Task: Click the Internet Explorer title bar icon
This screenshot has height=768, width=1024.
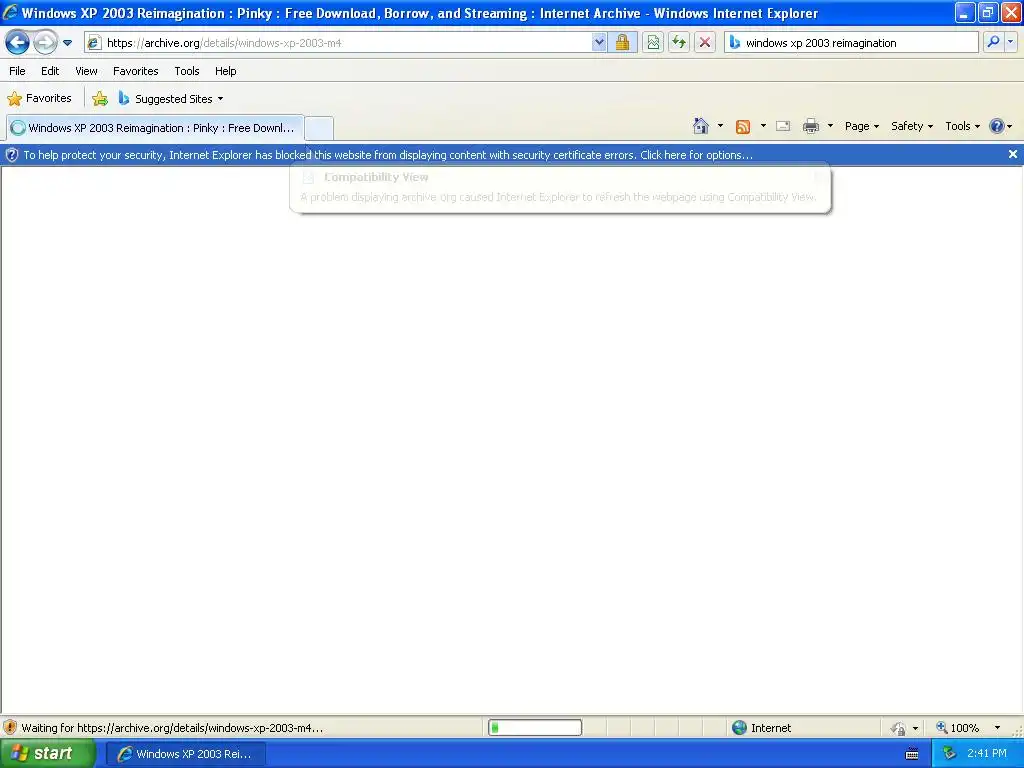Action: 10,12
